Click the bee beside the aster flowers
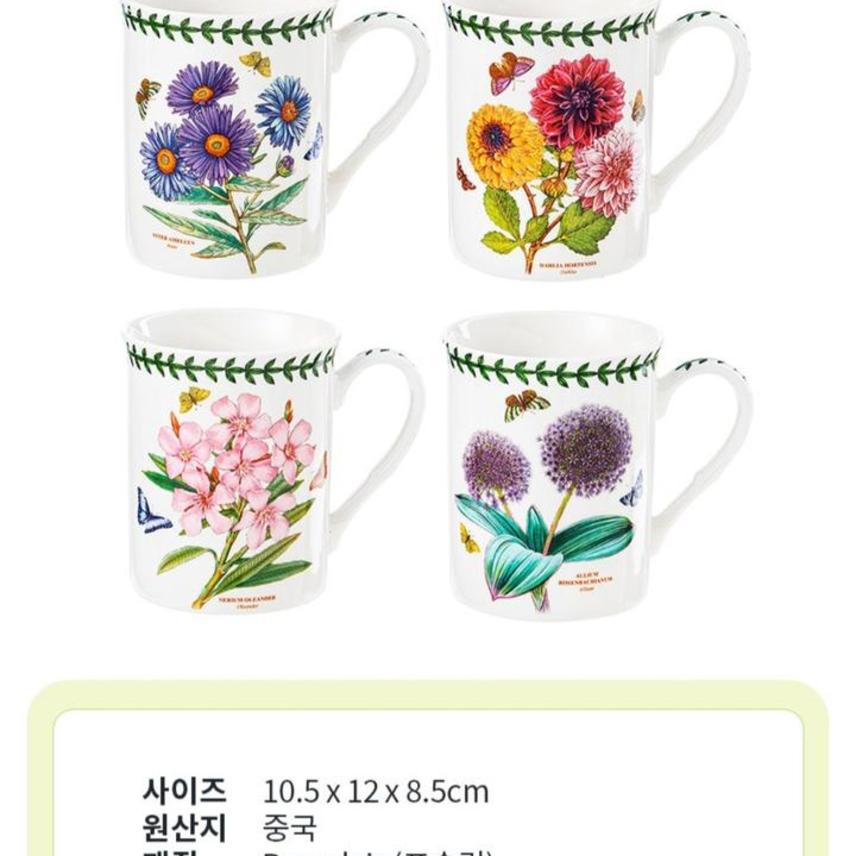 click(x=147, y=96)
